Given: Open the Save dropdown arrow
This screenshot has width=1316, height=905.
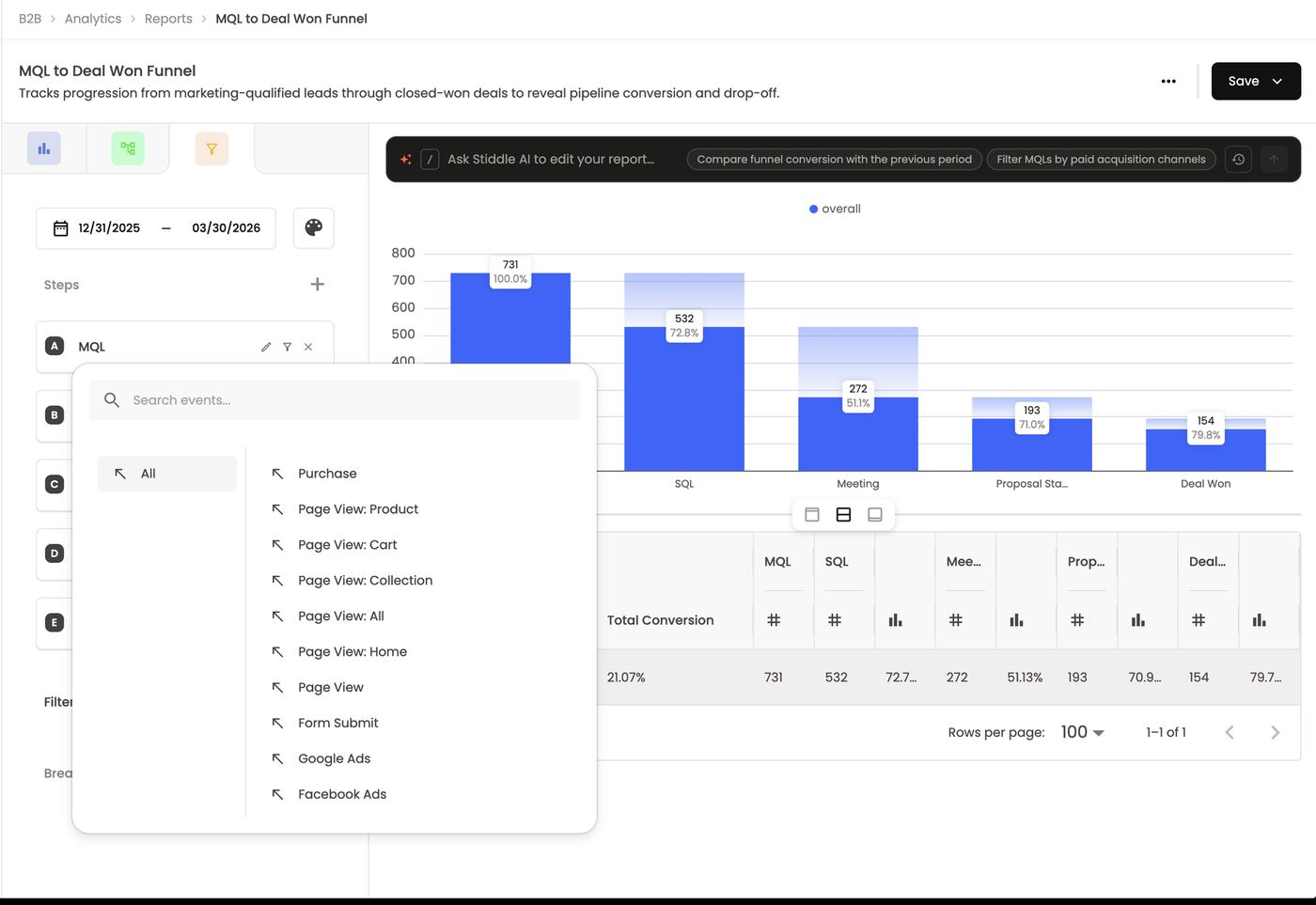Looking at the screenshot, I should (1277, 82).
